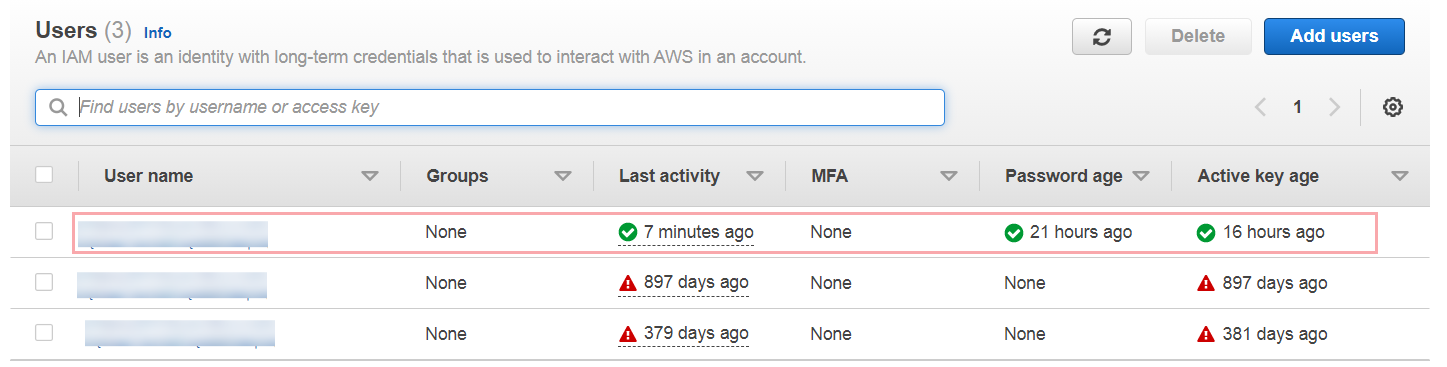Select the third user's checkbox
This screenshot has height=367, width=1447.
pyautogui.click(x=44, y=333)
